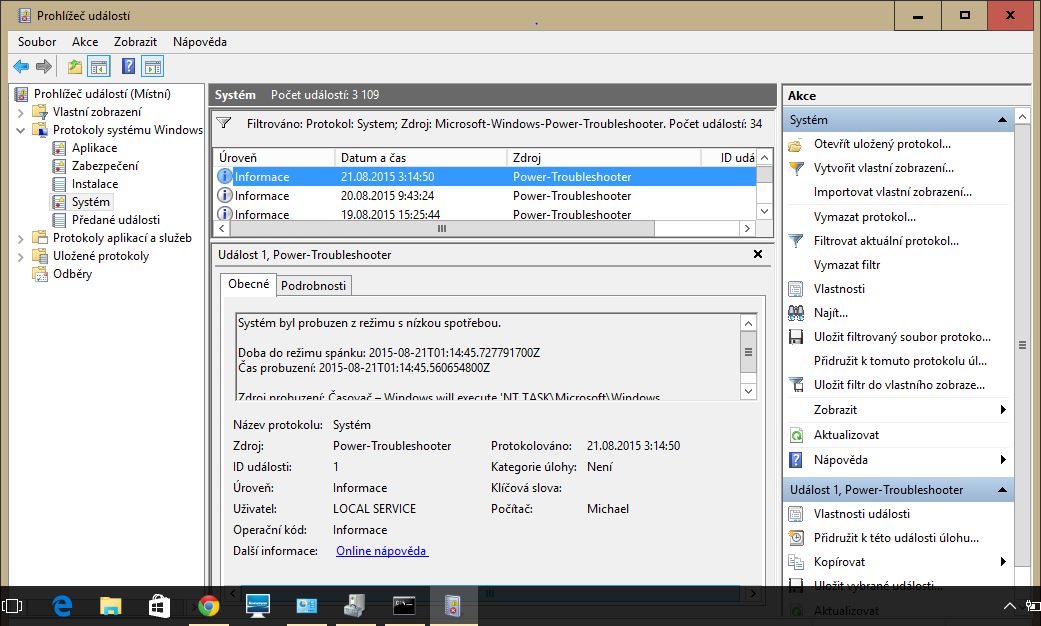Toggle the console tree pane toolbar icon
This screenshot has height=626, width=1041.
coord(99,67)
